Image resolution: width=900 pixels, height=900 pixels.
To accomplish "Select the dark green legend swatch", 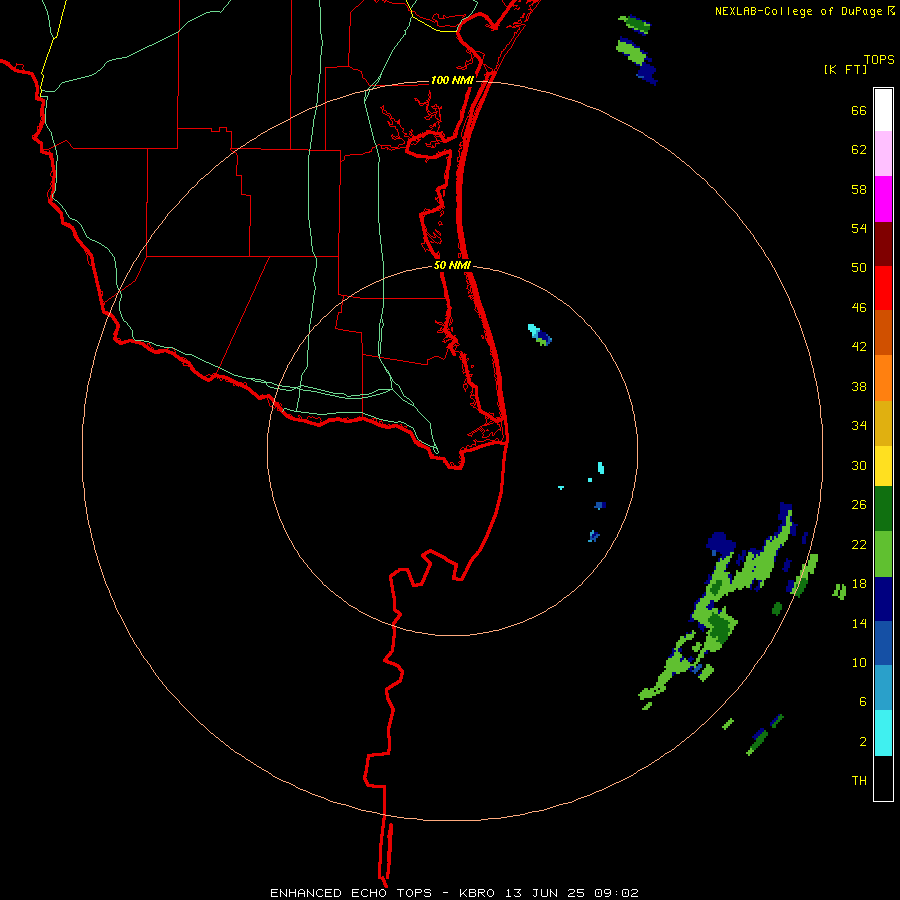I will [883, 509].
